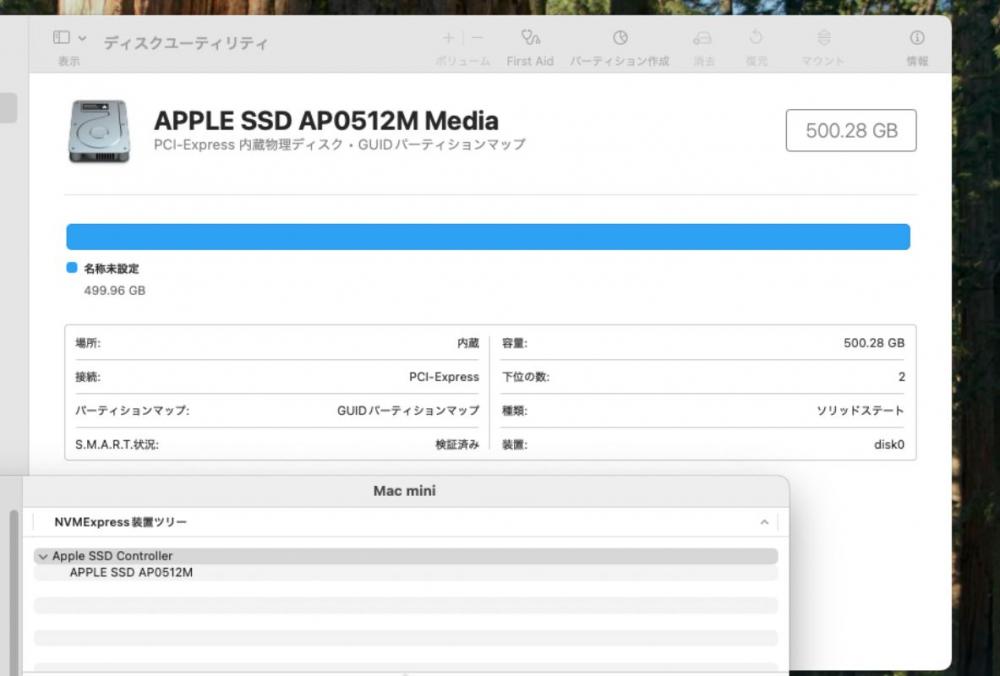Click the blue swatch beside 名称未設定
This screenshot has height=676, width=1000.
click(72, 268)
